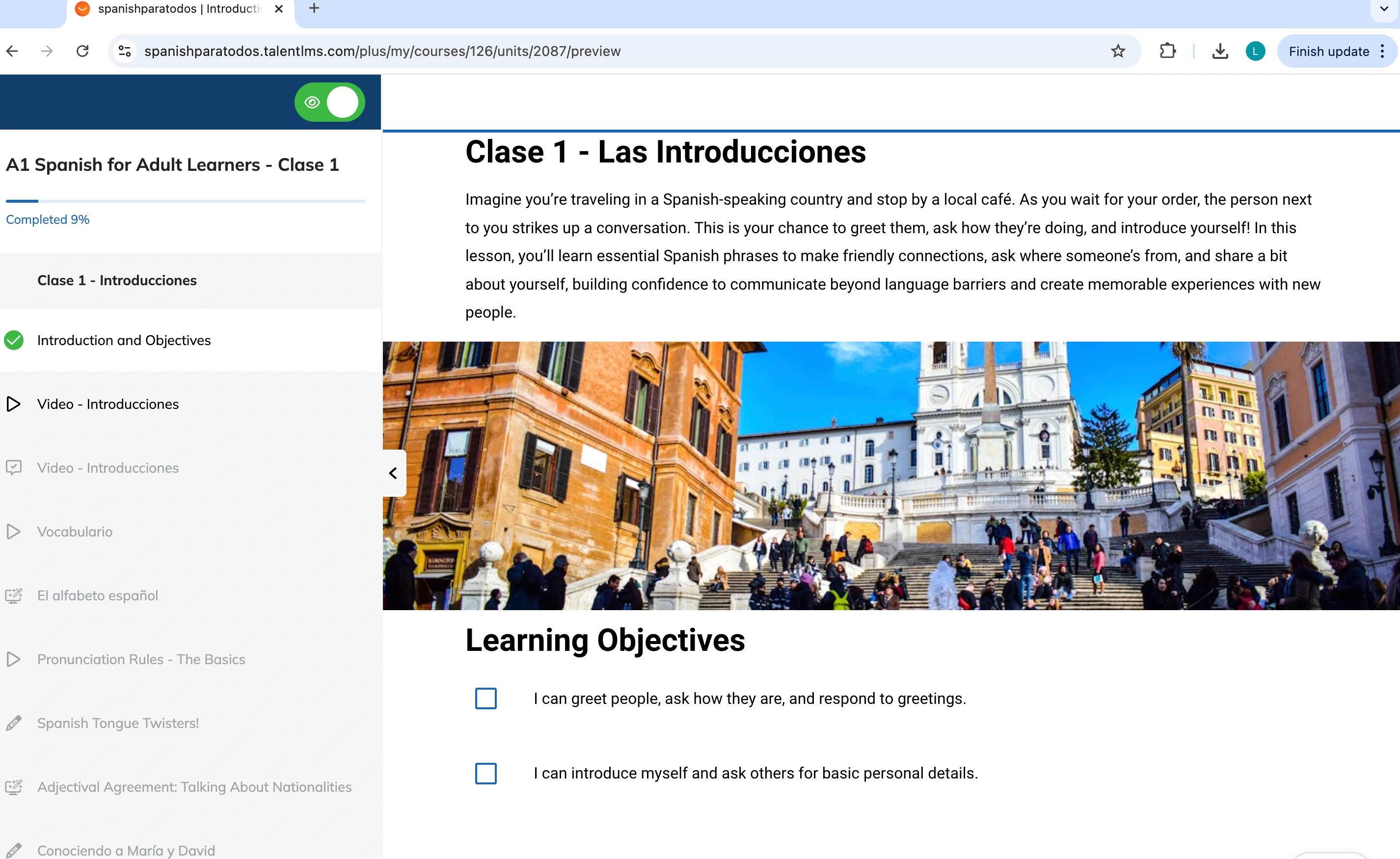Check 'I can greet people' objective

[x=486, y=698]
